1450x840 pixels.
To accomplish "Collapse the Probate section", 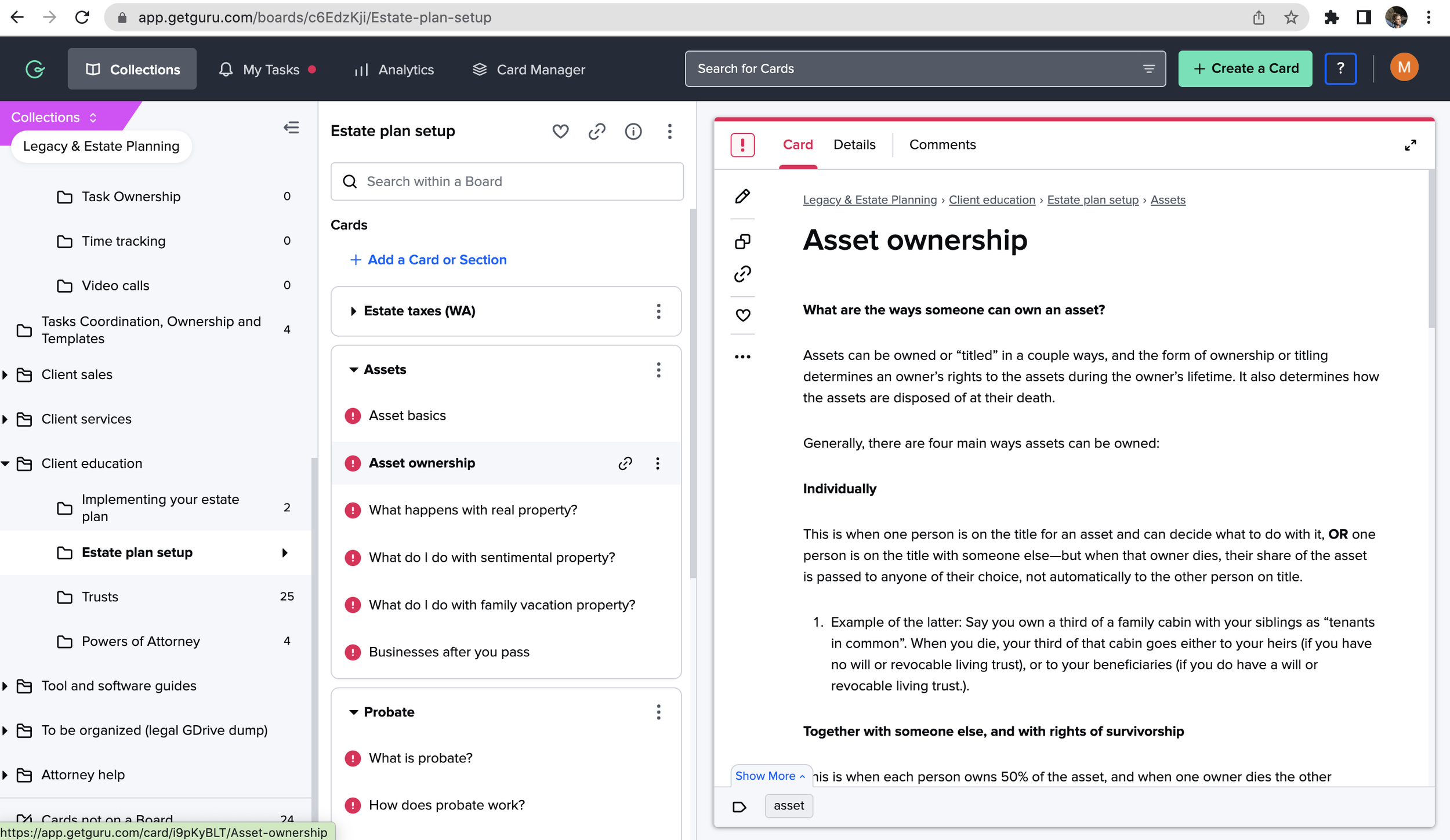I will click(x=353, y=712).
